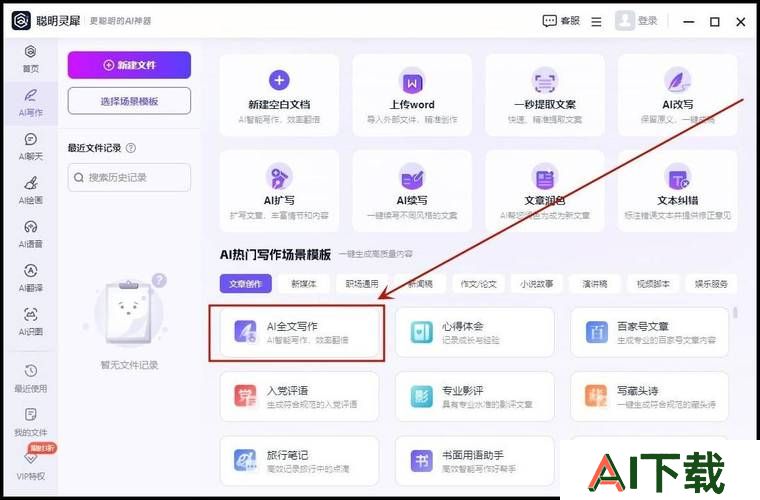Open the AI聊天 sidebar icon
This screenshot has width=760, height=500.
[31, 140]
